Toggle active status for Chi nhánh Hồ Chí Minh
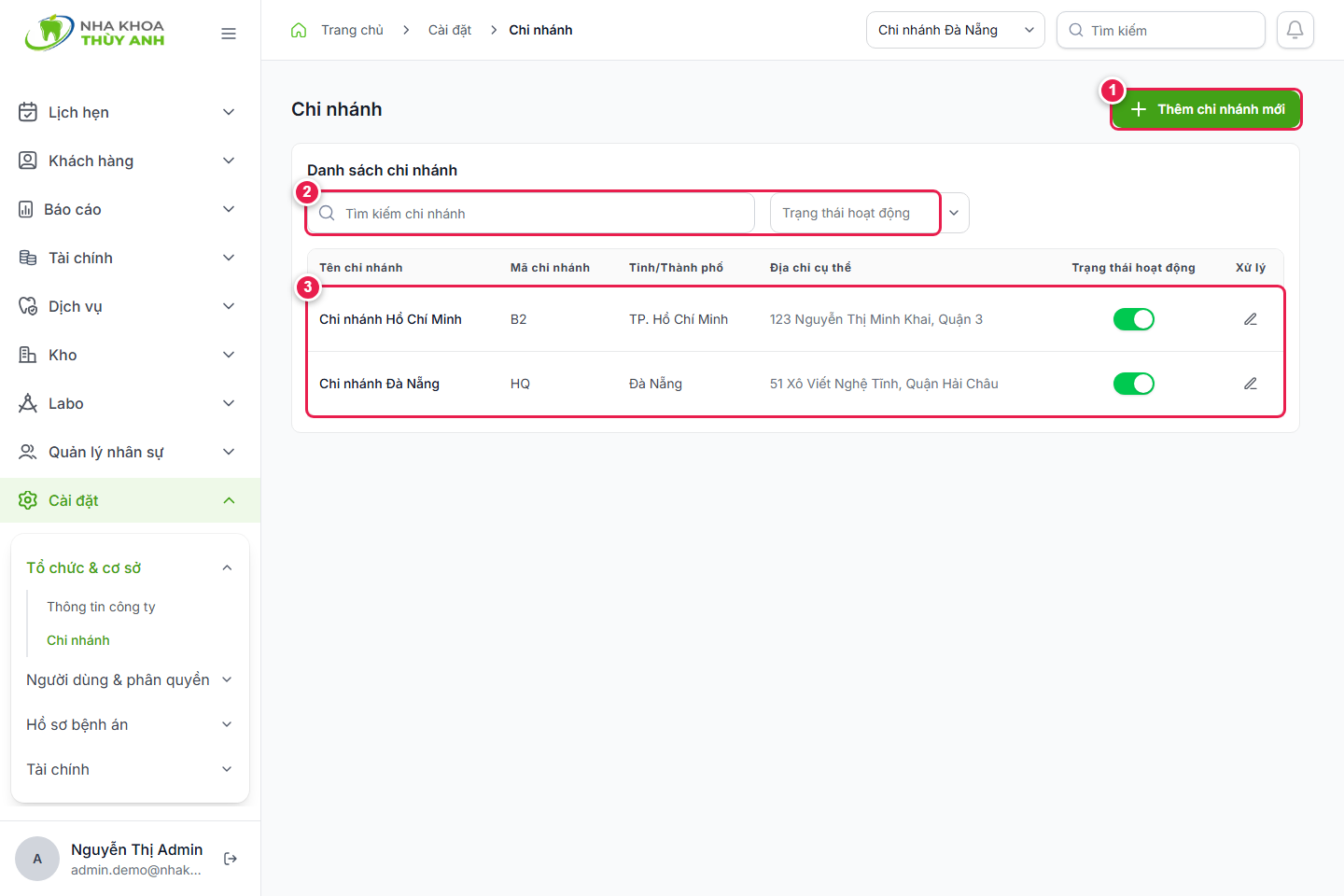 (x=1134, y=319)
